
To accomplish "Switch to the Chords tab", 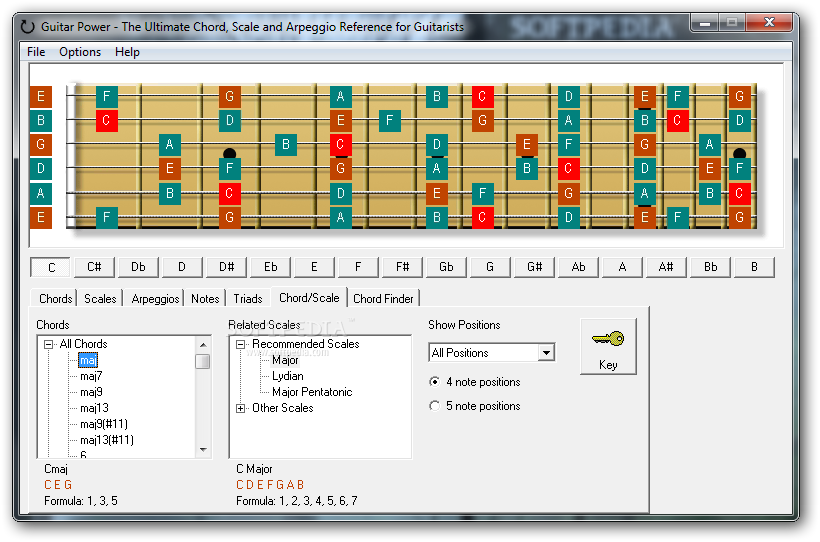I will (55, 299).
